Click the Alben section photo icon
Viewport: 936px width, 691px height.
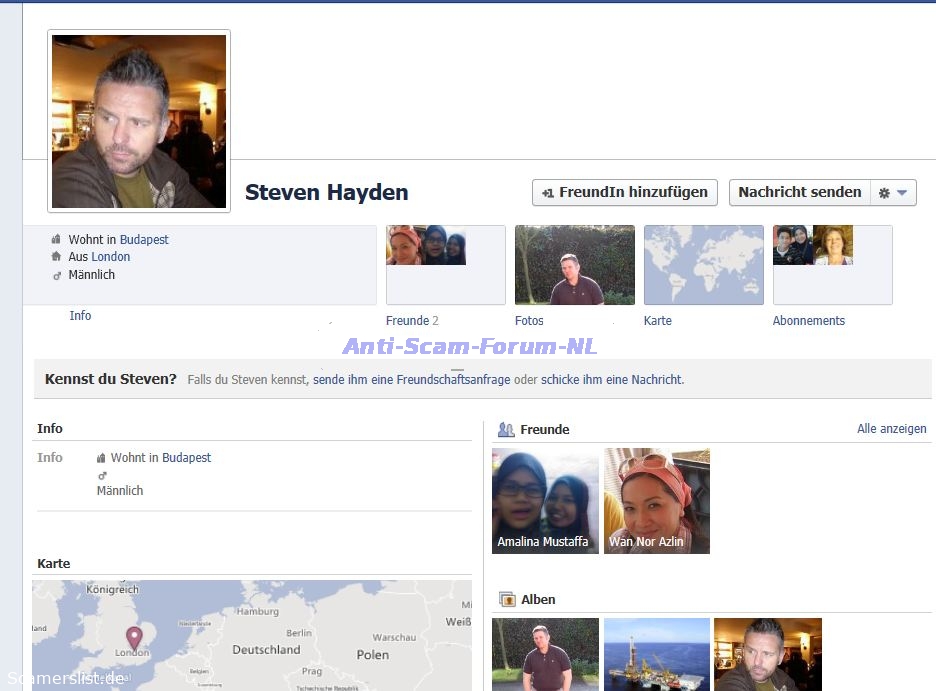pyautogui.click(x=506, y=600)
